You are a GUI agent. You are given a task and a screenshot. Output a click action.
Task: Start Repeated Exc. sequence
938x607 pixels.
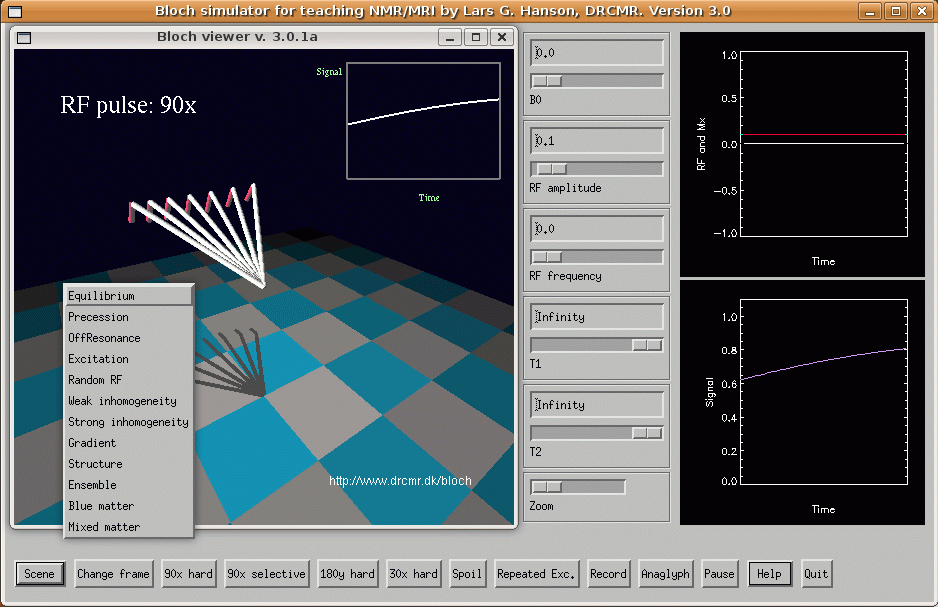(536, 574)
